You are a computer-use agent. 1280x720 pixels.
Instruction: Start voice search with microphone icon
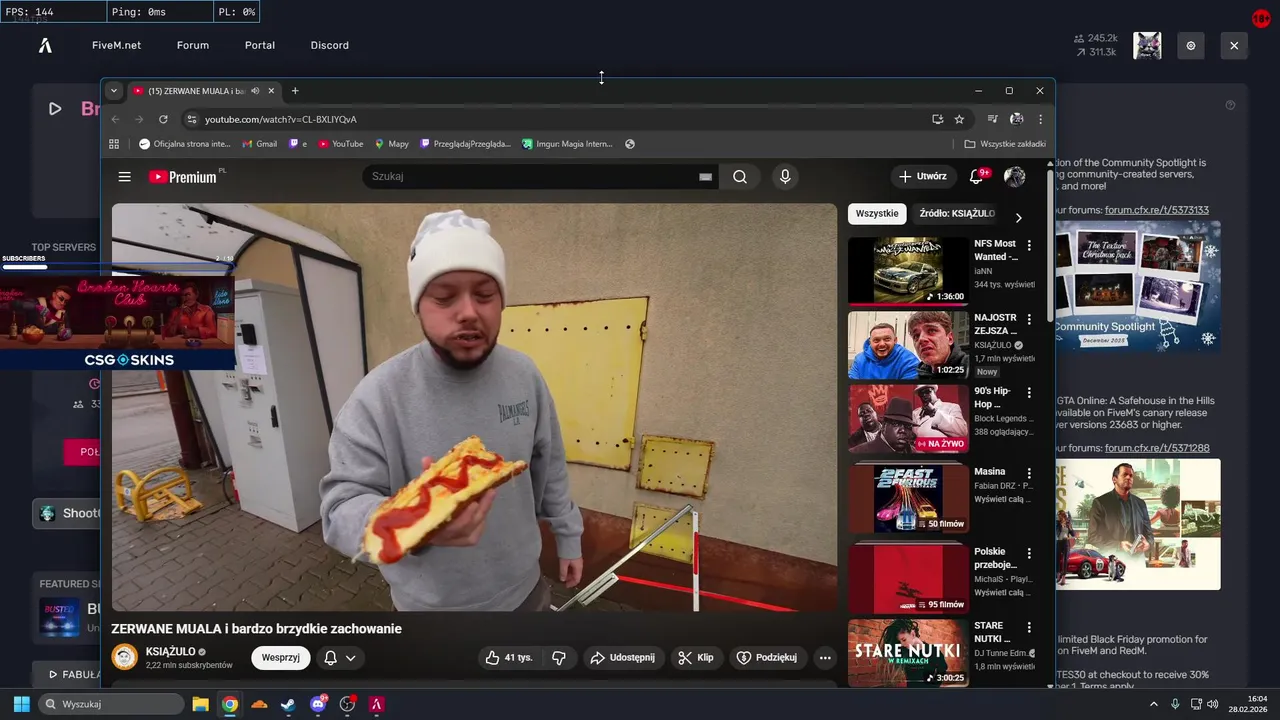click(x=785, y=177)
